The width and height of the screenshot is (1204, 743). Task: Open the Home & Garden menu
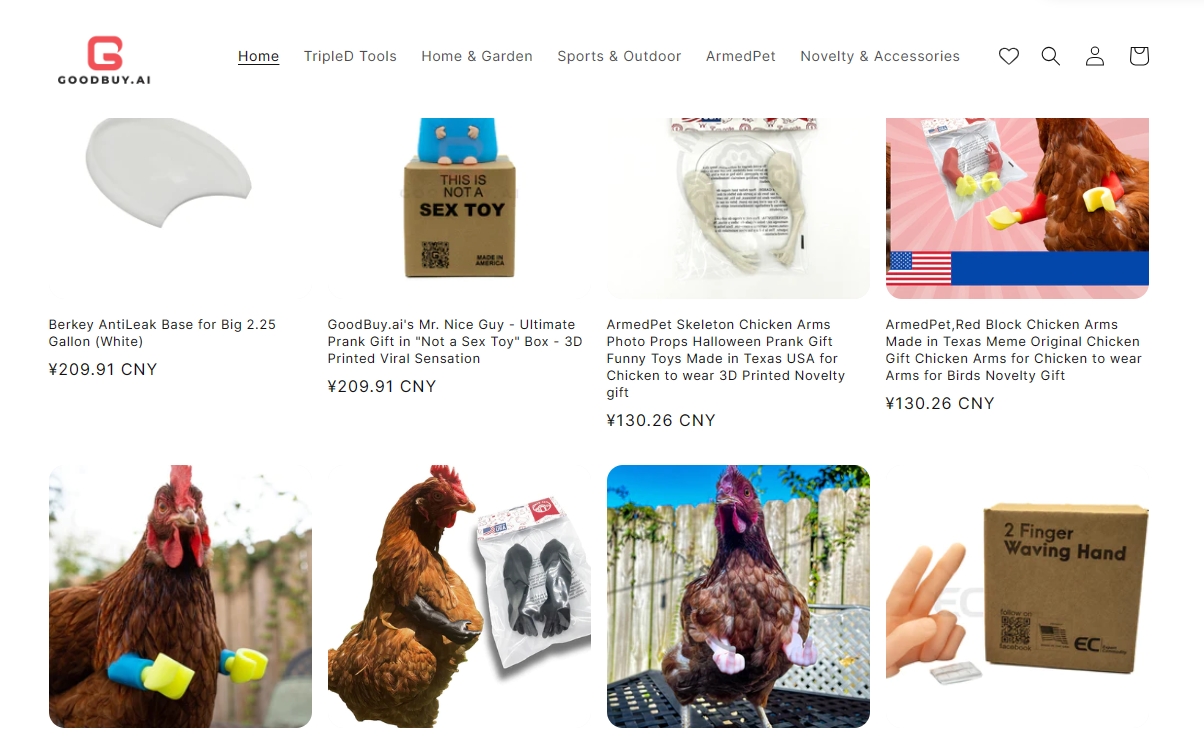tap(477, 56)
